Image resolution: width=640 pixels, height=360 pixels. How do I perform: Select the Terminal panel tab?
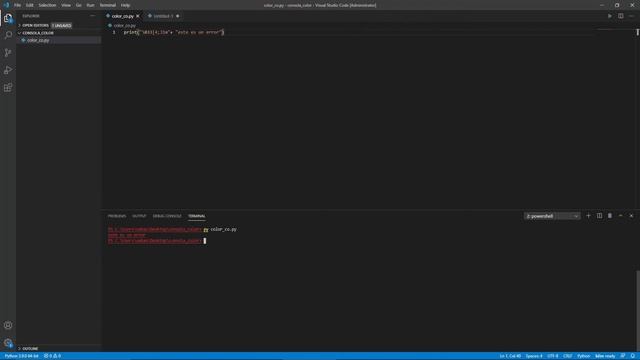click(197, 216)
